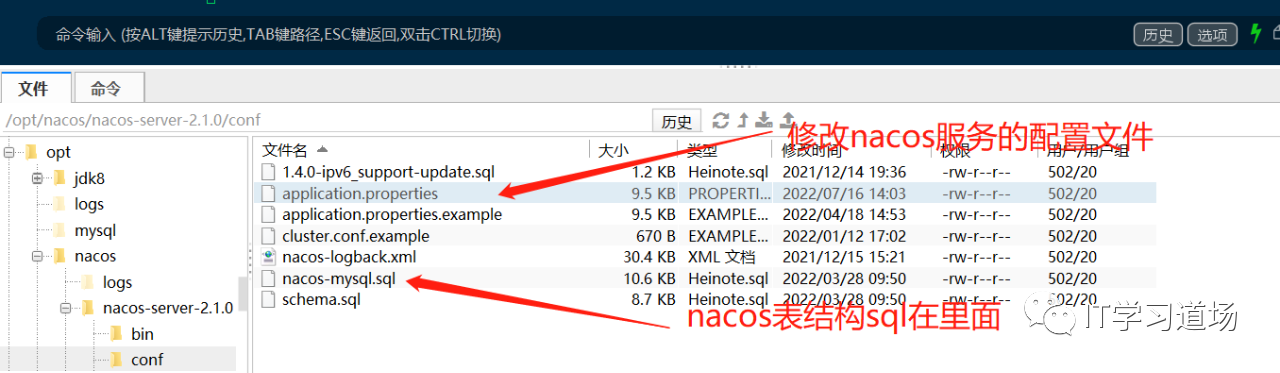Click the PROPERTI... type cell
The image size is (1280, 373).
(x=729, y=193)
